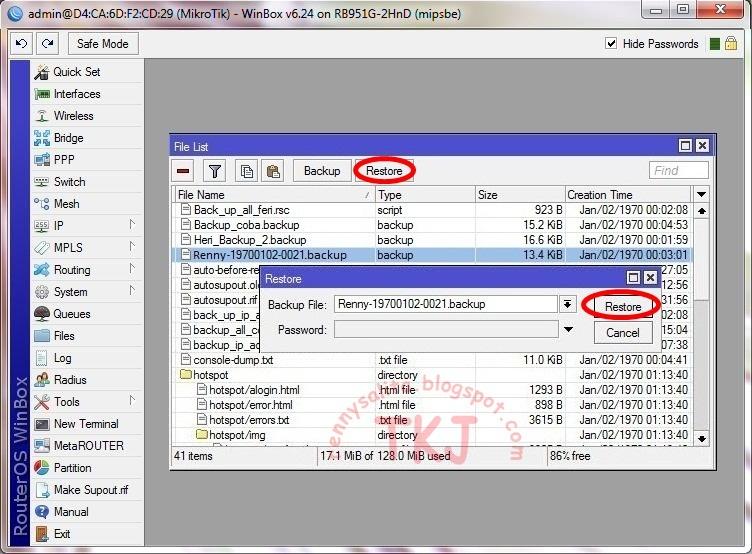Click the Undo arrow icon
Image resolution: width=752 pixels, height=554 pixels.
point(22,44)
